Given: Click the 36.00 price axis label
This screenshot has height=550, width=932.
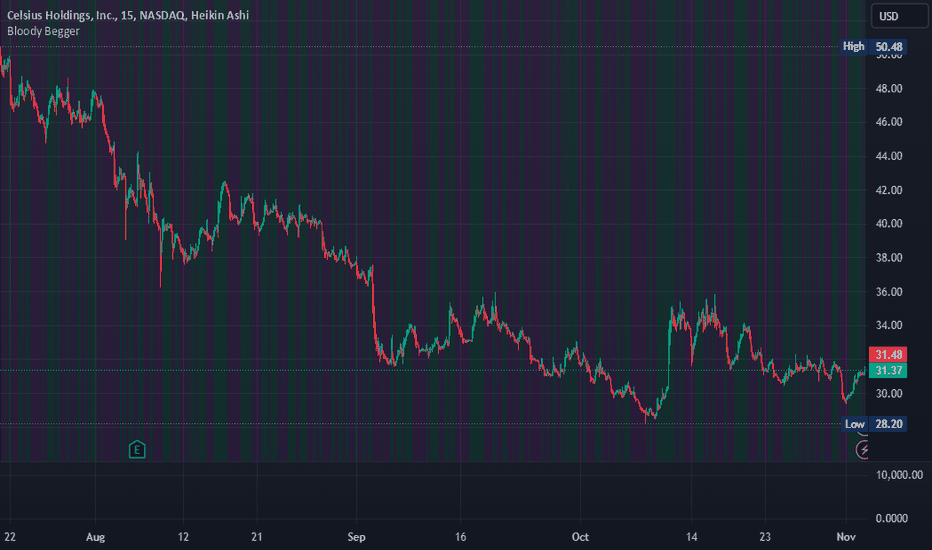Looking at the screenshot, I should 889,292.
